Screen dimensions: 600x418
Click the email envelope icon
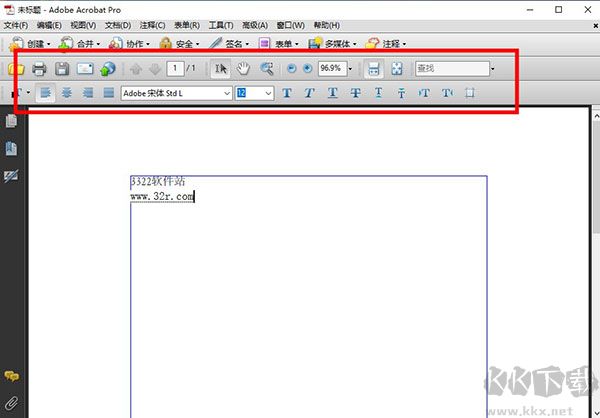pos(85,69)
